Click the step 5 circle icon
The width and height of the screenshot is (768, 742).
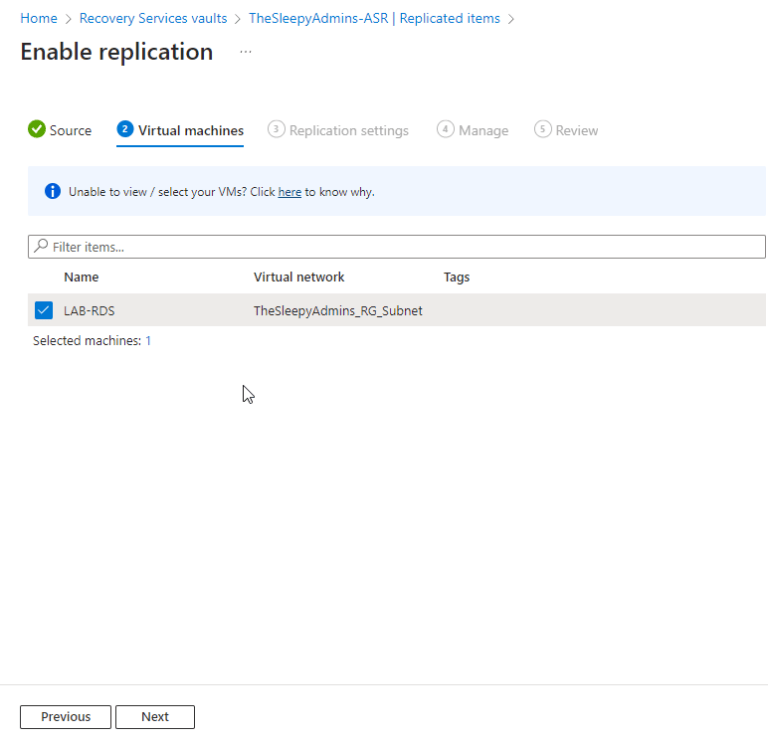[542, 129]
